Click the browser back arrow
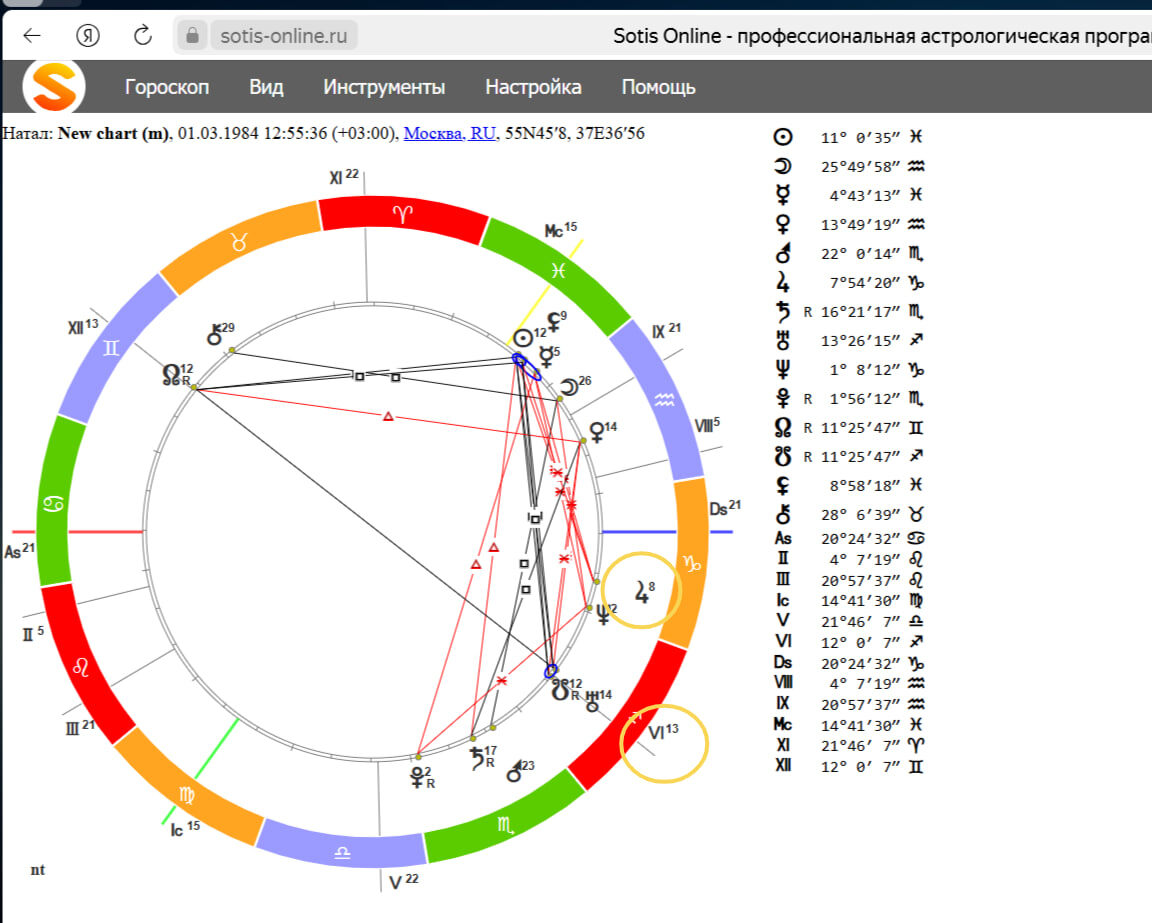Image resolution: width=1152 pixels, height=923 pixels. pyautogui.click(x=32, y=35)
